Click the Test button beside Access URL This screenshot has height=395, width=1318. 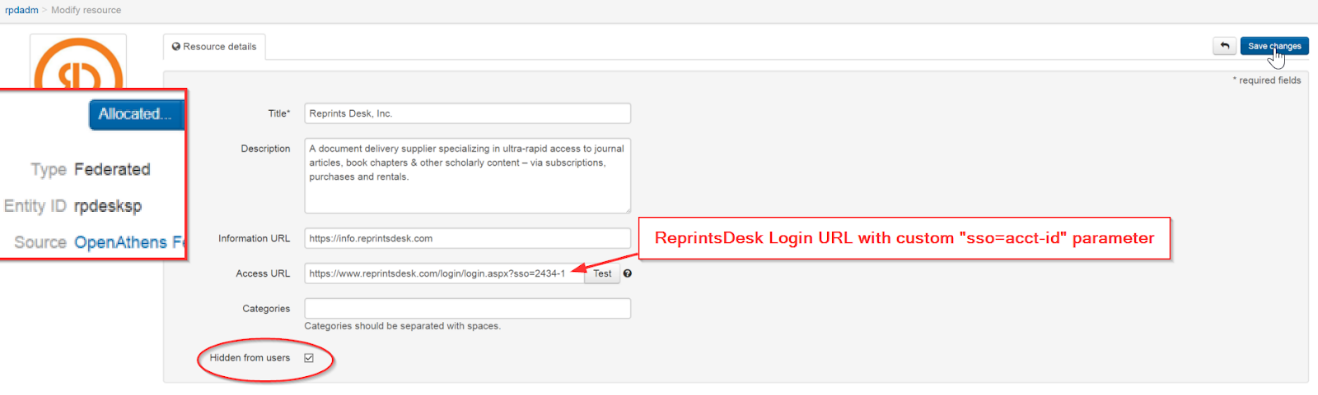pos(602,273)
